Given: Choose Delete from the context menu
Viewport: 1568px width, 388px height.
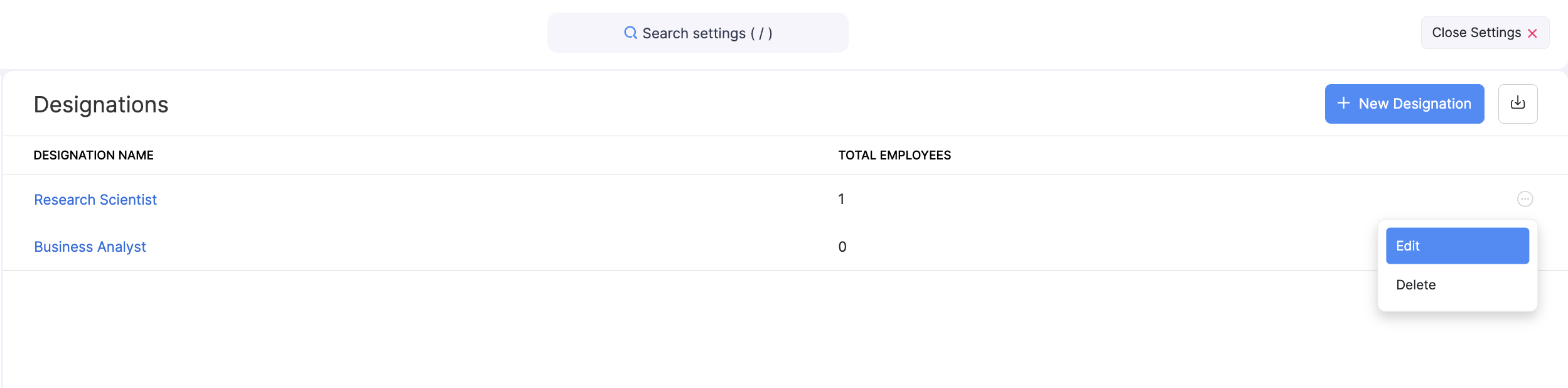Looking at the screenshot, I should (1415, 285).
